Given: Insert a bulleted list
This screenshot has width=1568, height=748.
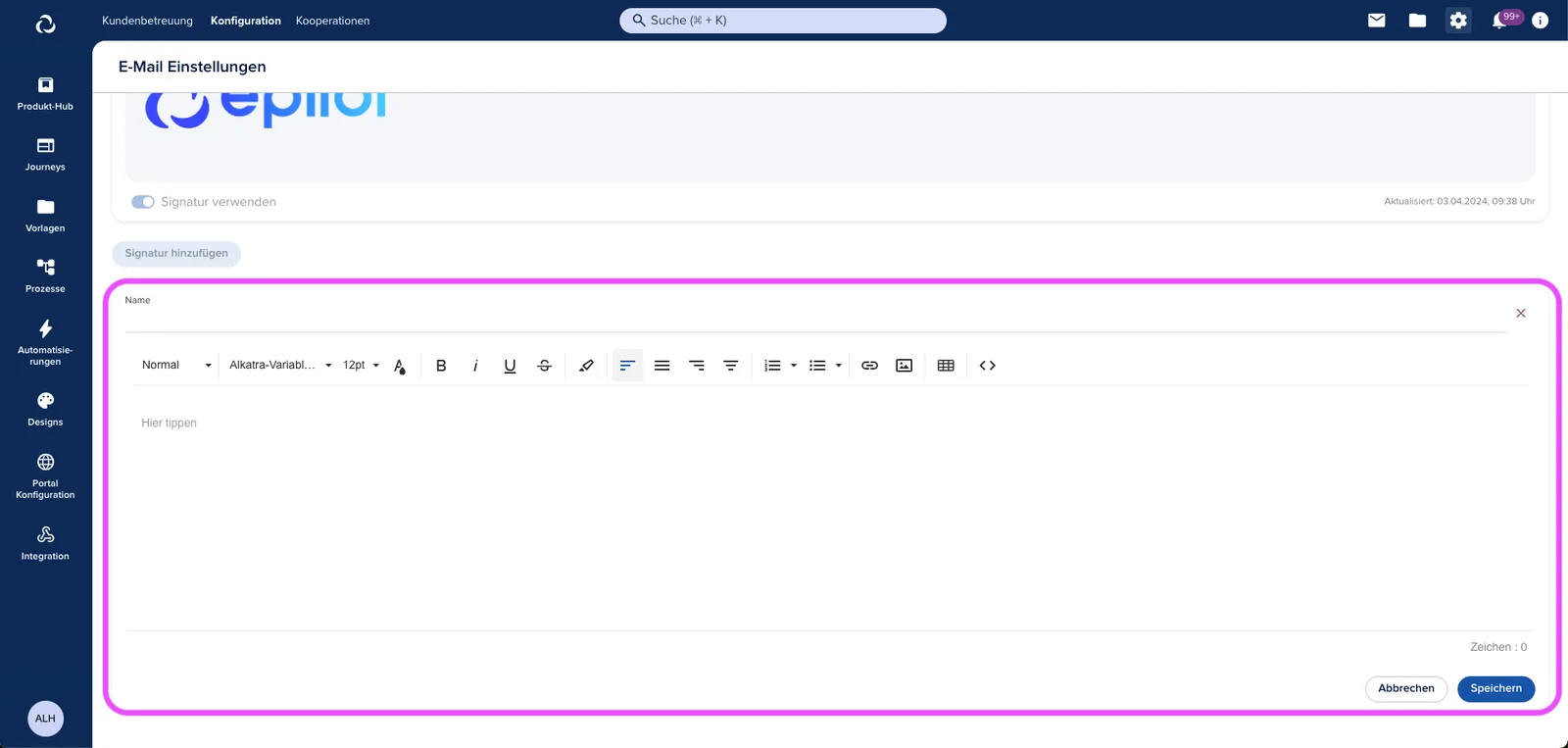Looking at the screenshot, I should pyautogui.click(x=817, y=366).
